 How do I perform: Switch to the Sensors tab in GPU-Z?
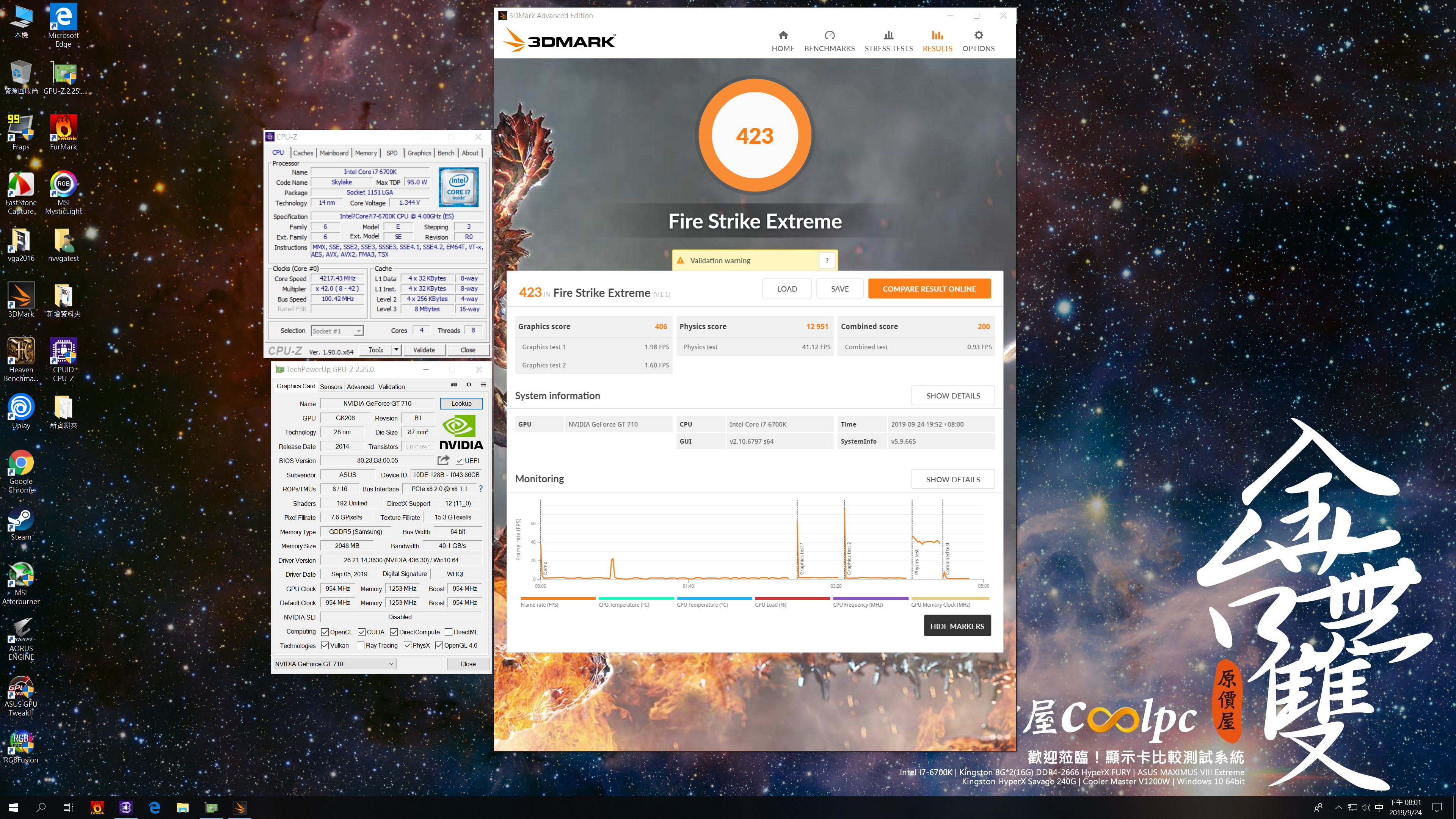coord(331,387)
